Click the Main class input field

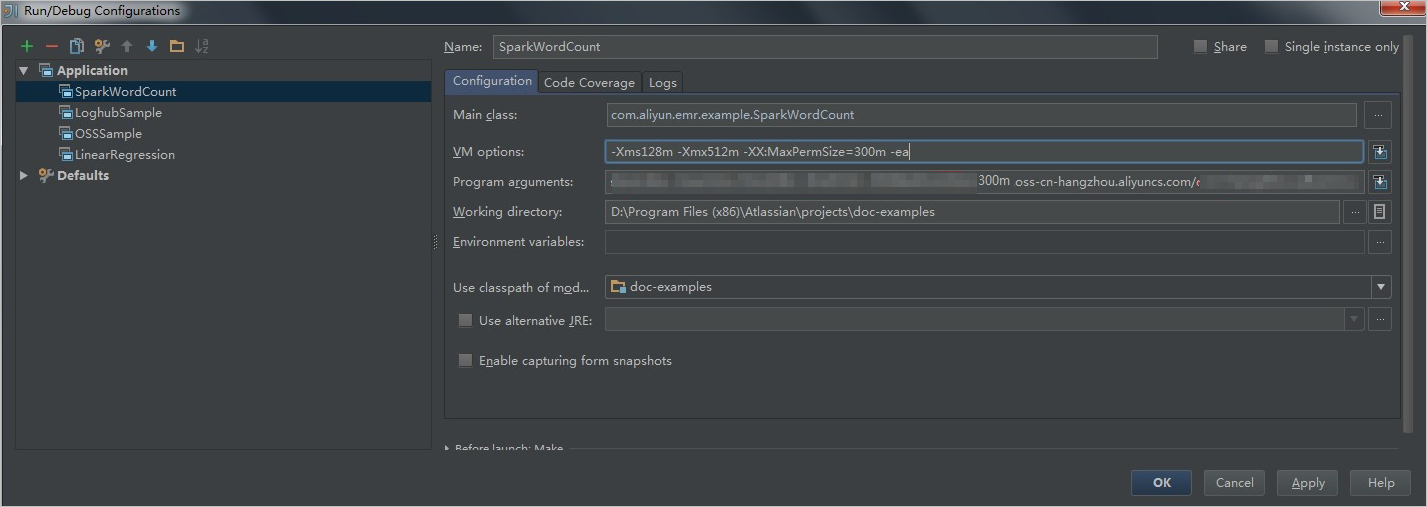click(x=981, y=115)
